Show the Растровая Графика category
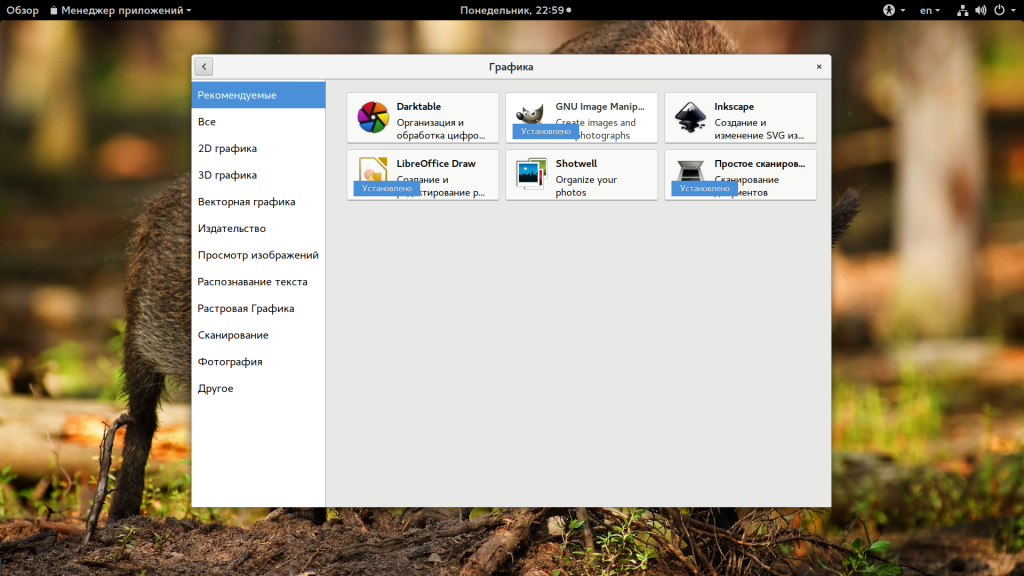 coord(245,308)
